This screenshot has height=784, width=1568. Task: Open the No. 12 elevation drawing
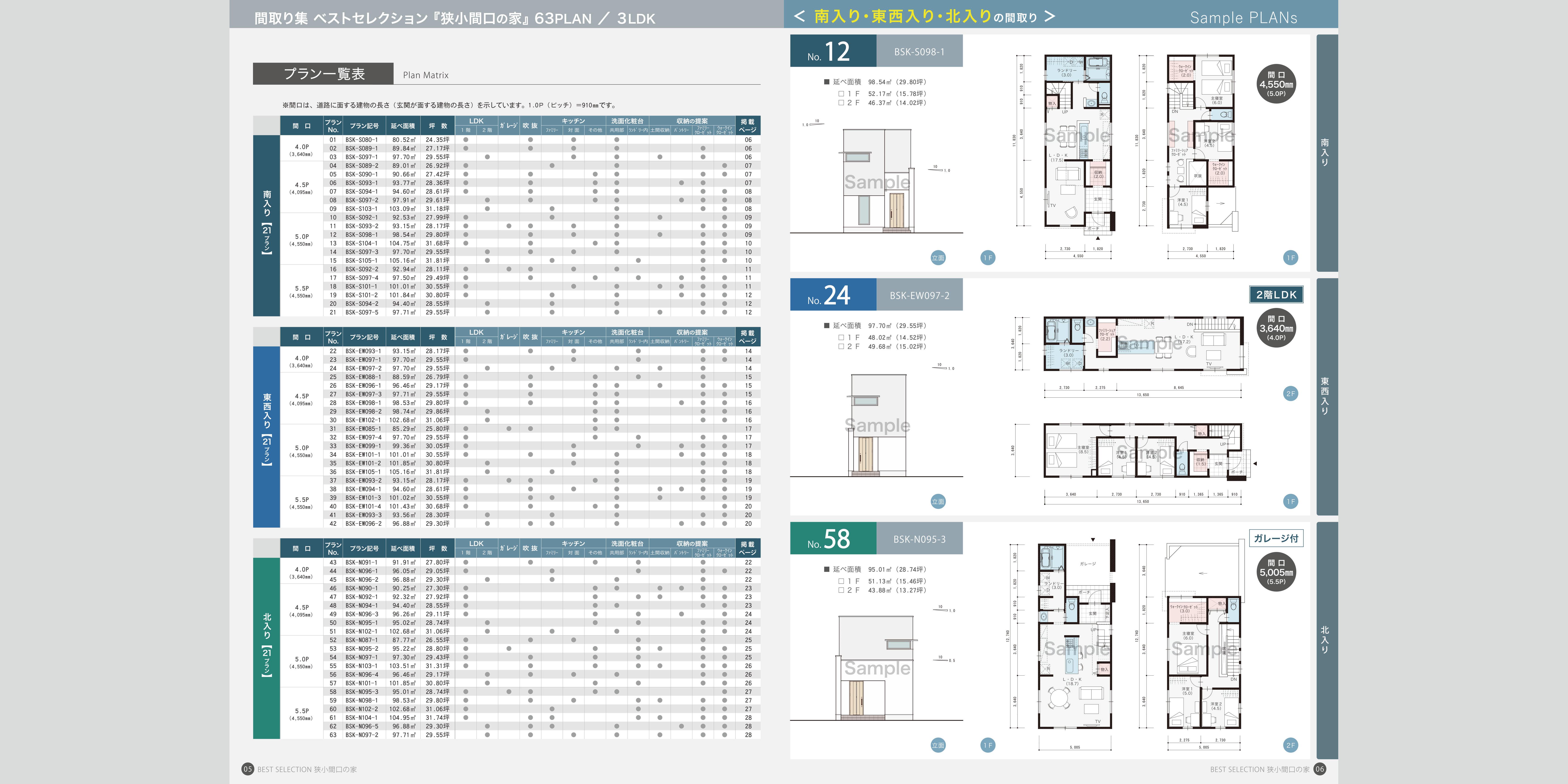pyautogui.click(x=877, y=181)
